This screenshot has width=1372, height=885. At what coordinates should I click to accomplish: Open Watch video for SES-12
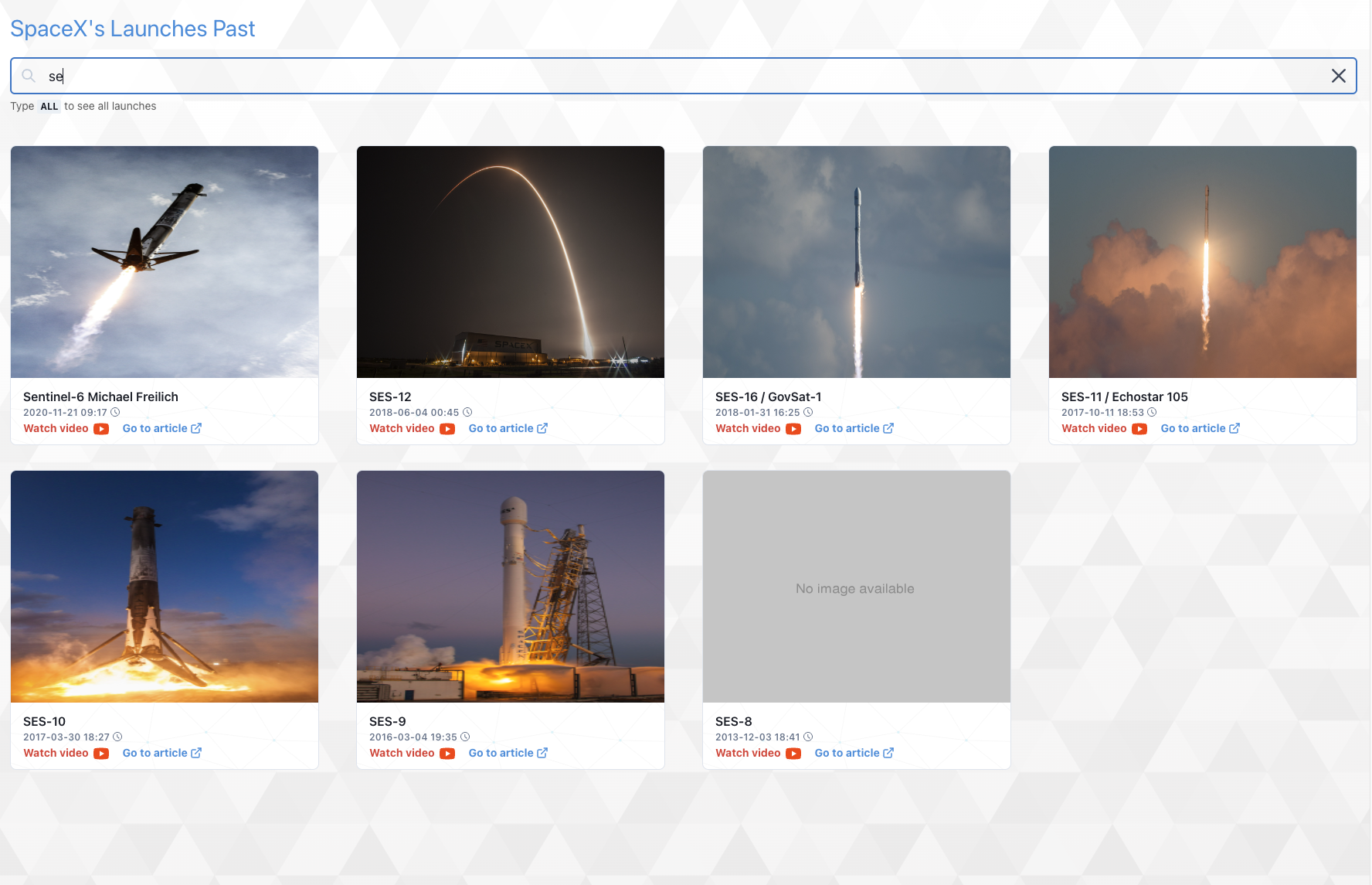click(401, 428)
